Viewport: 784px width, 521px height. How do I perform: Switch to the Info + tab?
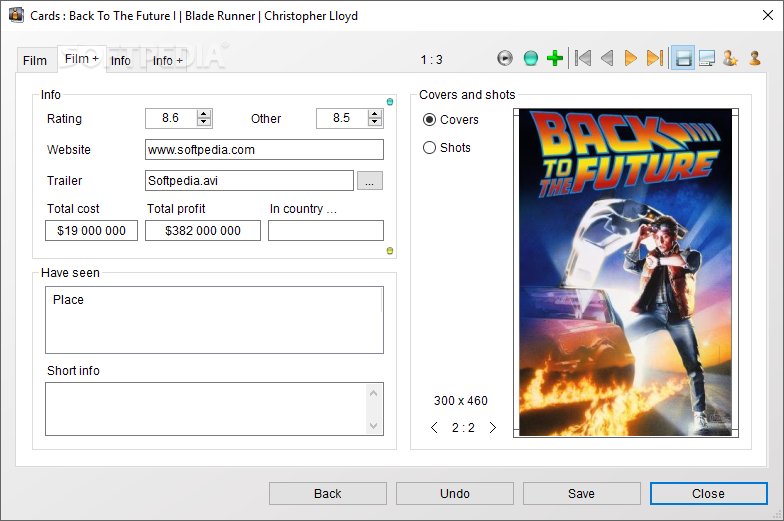[168, 60]
